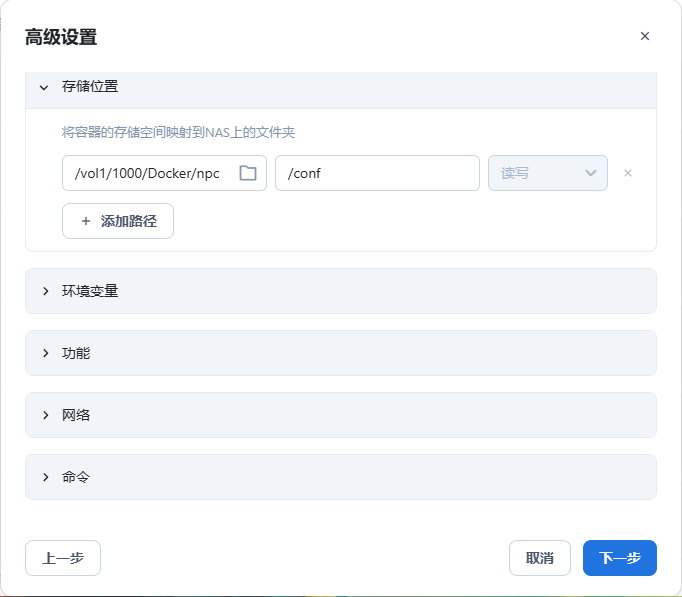The height and width of the screenshot is (597, 682).
Task: Open the 功能 section header label
Action: (x=76, y=353)
